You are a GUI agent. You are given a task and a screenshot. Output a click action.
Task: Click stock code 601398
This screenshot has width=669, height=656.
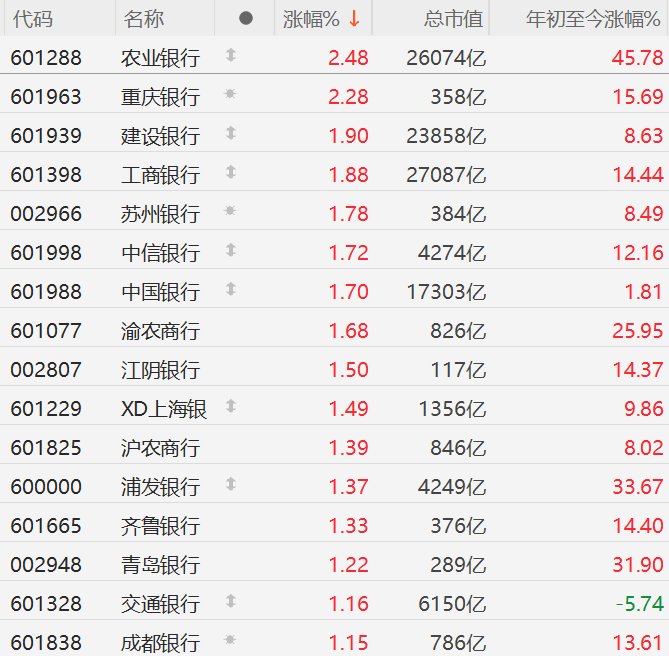tap(46, 175)
